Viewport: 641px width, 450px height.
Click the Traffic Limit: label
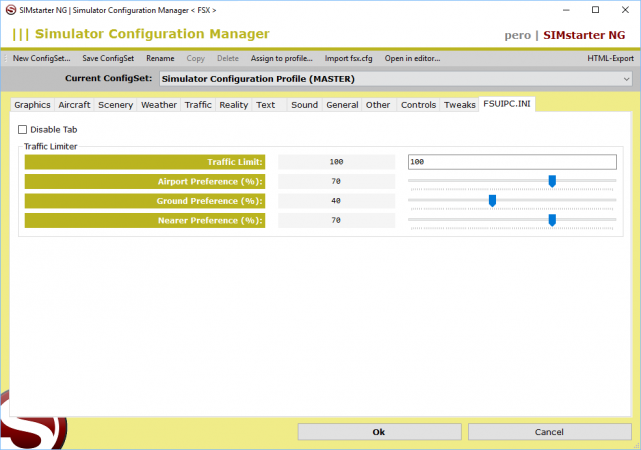[x=145, y=162]
